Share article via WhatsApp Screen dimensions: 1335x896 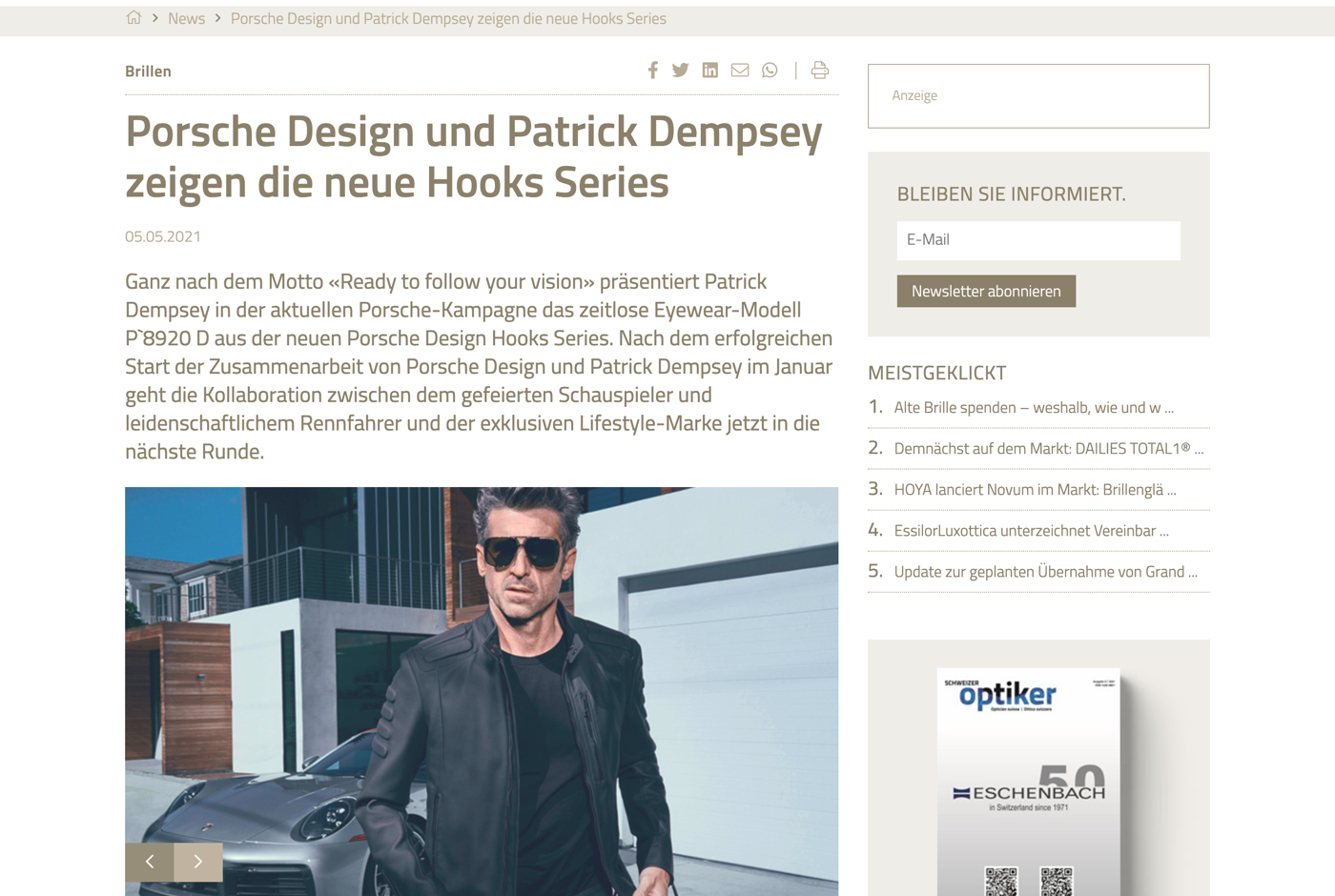click(770, 71)
